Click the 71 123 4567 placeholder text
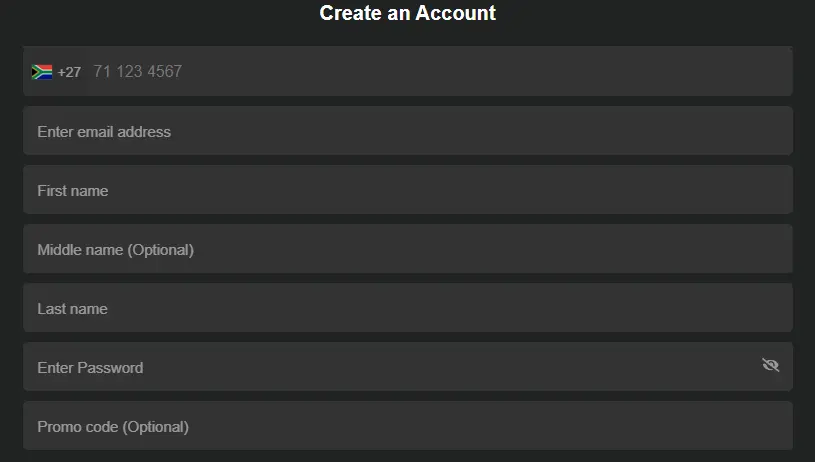Viewport: 815px width, 462px height. pyautogui.click(x=137, y=72)
